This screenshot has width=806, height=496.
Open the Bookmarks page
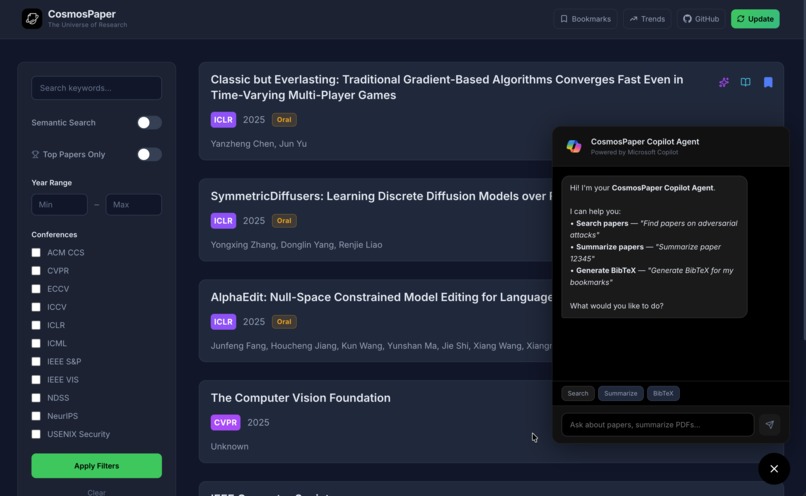pos(585,19)
